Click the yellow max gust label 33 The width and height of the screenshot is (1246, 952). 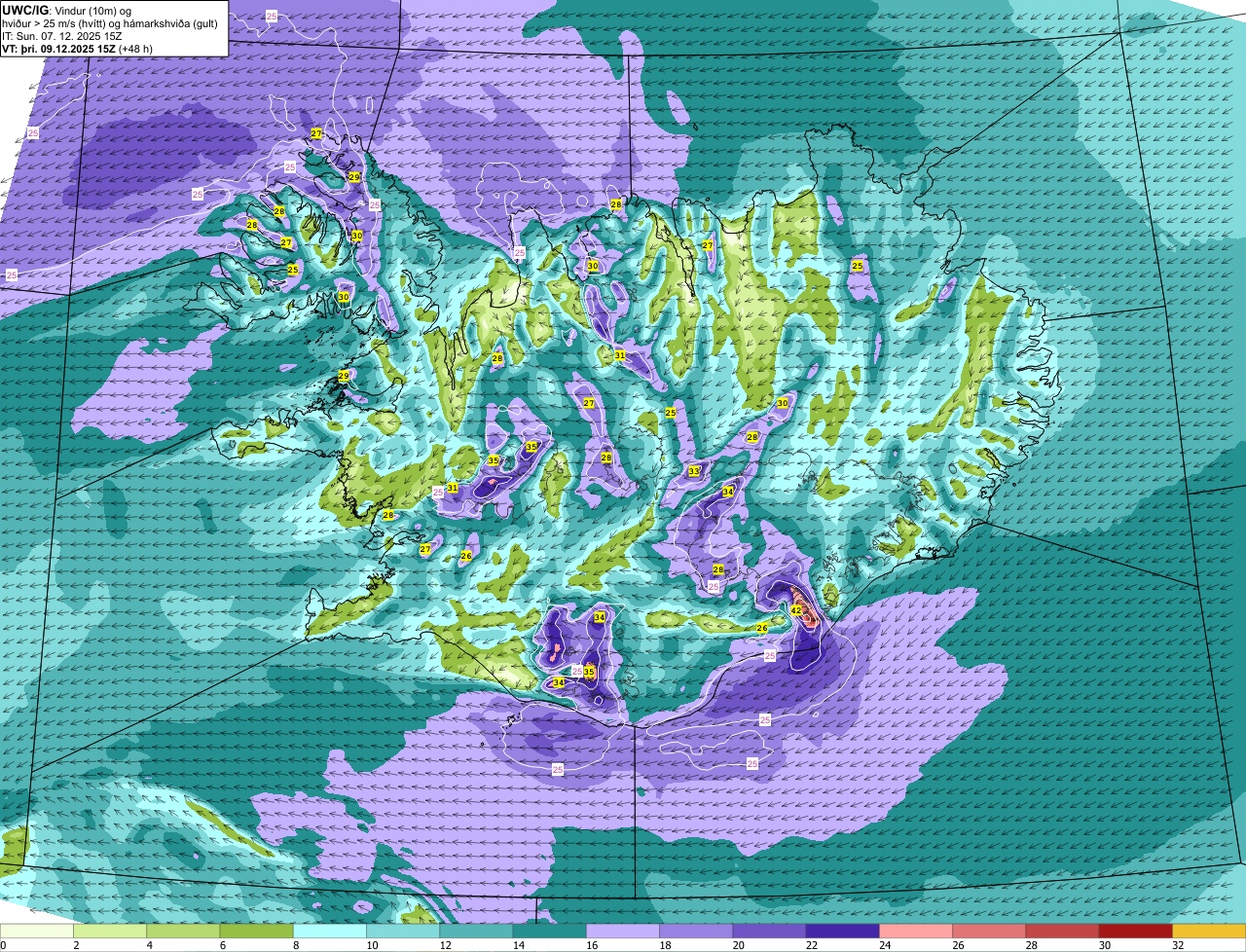tap(694, 471)
